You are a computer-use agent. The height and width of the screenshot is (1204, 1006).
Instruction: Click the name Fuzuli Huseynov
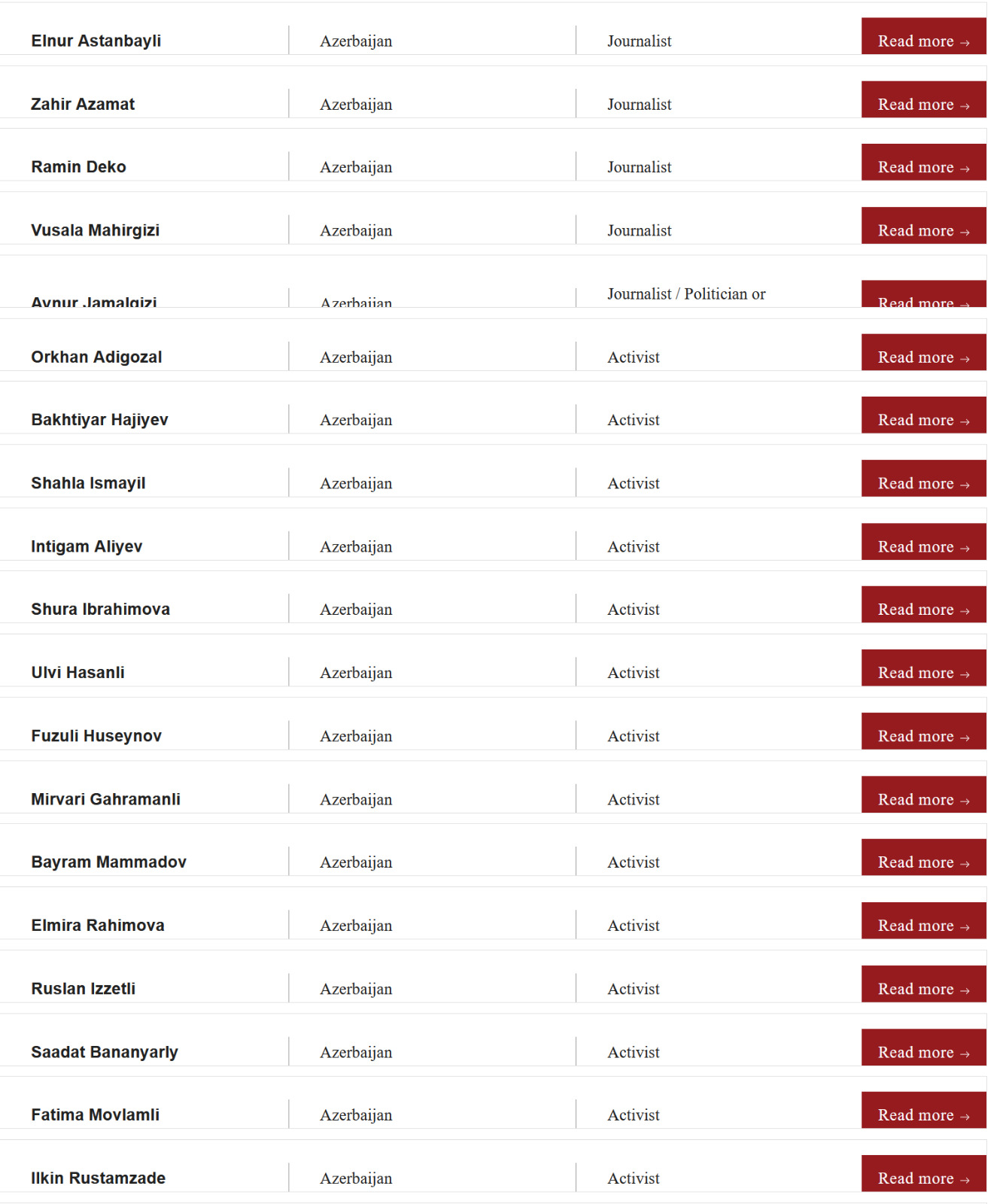(x=96, y=736)
